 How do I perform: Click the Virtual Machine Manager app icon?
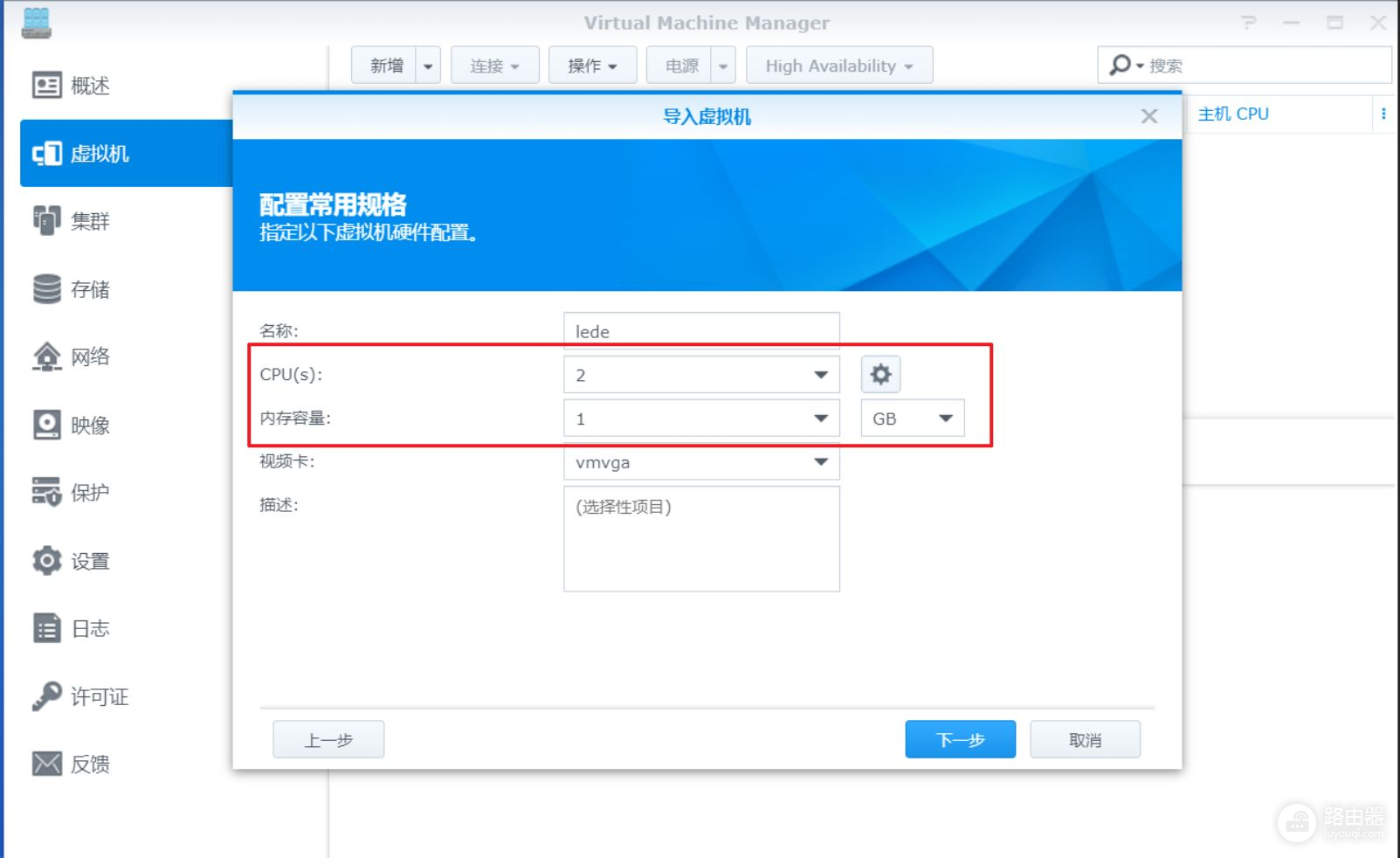[x=36, y=23]
